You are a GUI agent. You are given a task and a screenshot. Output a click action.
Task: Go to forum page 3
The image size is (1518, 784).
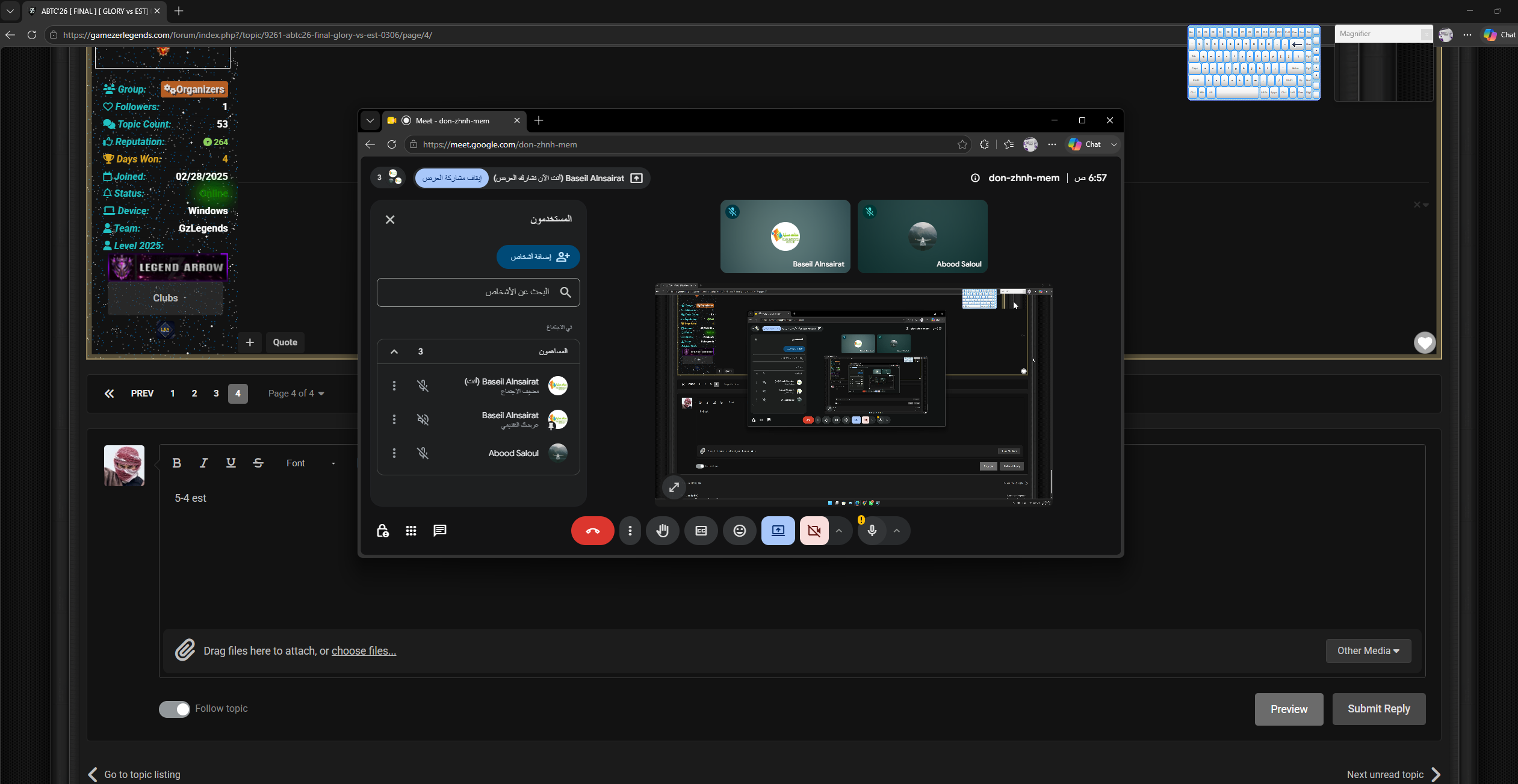216,394
